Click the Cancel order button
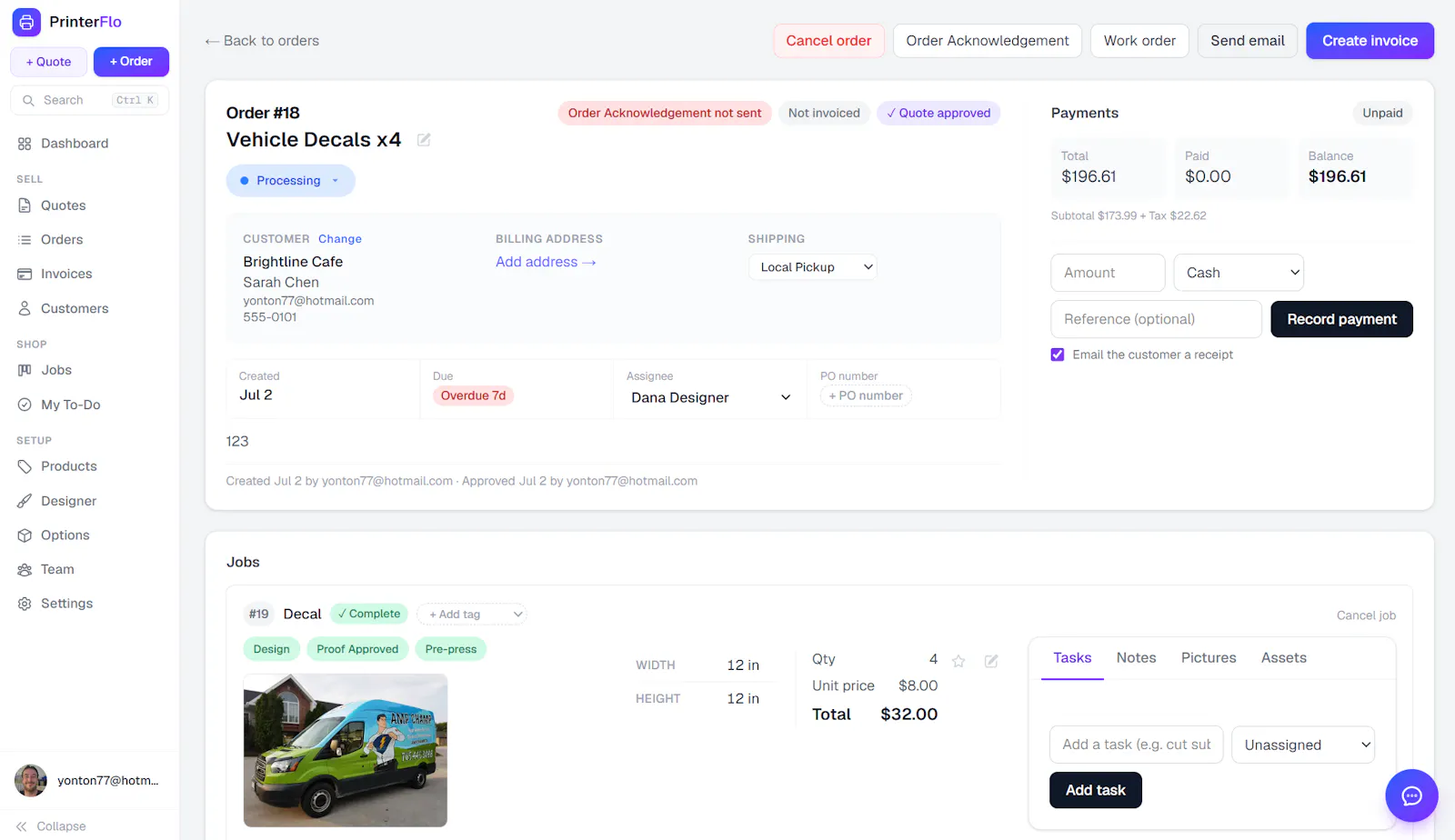The height and width of the screenshot is (840, 1455). coord(828,41)
